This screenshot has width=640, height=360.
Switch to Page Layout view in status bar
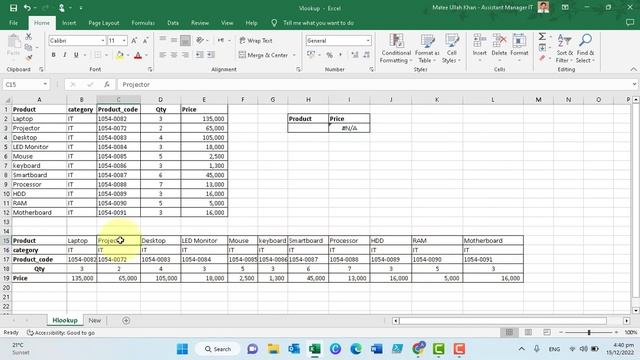tap(528, 332)
